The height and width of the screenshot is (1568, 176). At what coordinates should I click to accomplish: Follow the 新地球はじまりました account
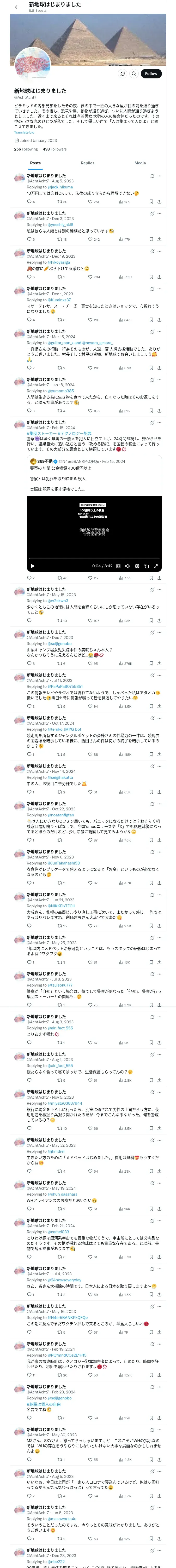point(150,74)
